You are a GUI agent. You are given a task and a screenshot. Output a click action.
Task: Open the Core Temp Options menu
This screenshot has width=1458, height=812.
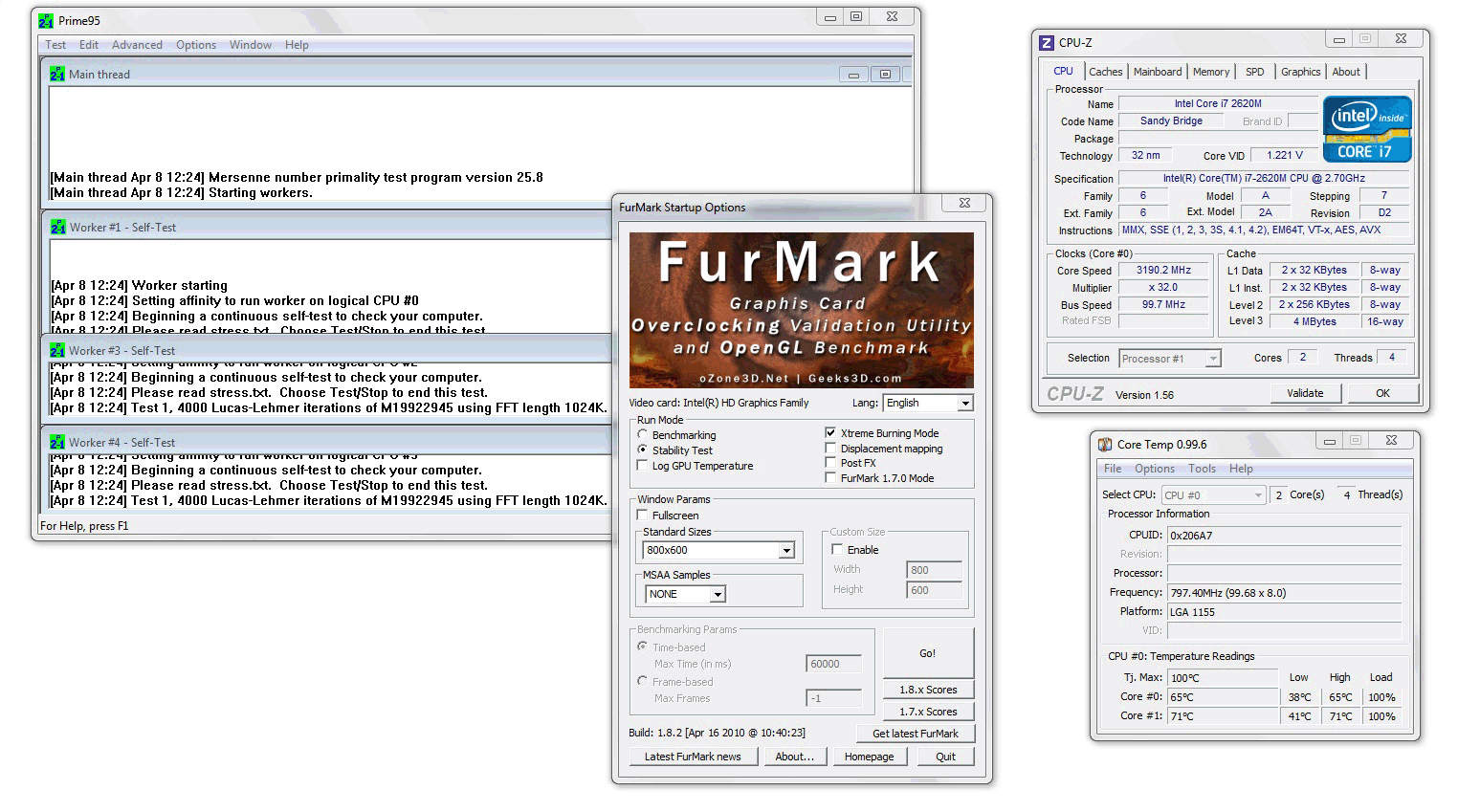1155,469
